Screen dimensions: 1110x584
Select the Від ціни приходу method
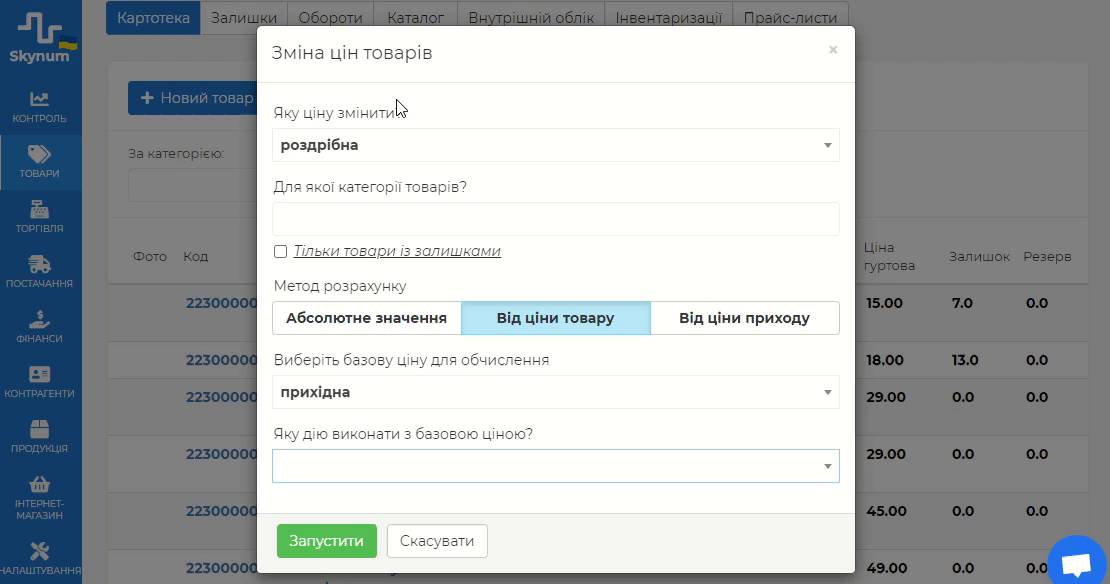(744, 318)
